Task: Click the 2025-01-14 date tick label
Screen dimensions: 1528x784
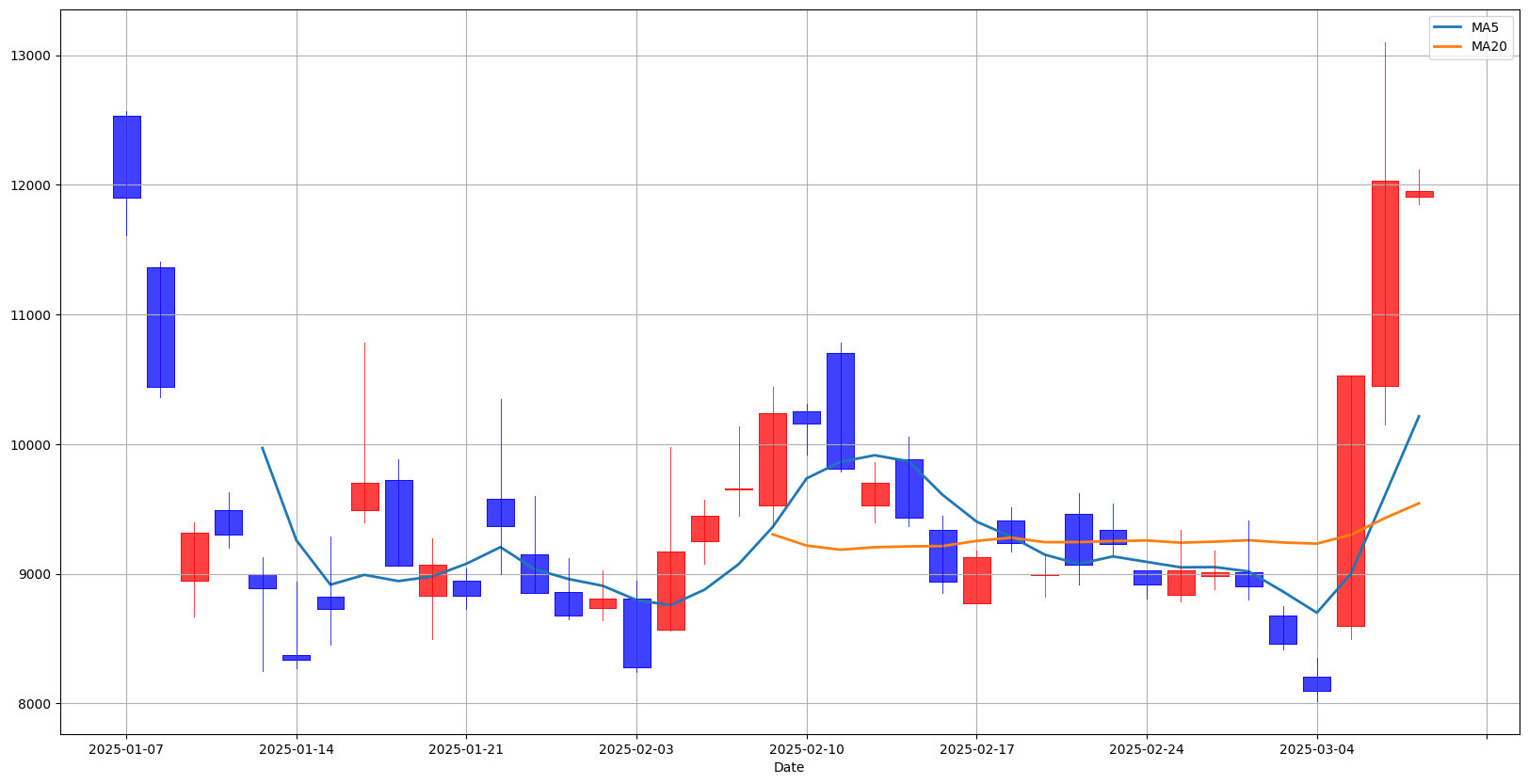Action: point(297,749)
